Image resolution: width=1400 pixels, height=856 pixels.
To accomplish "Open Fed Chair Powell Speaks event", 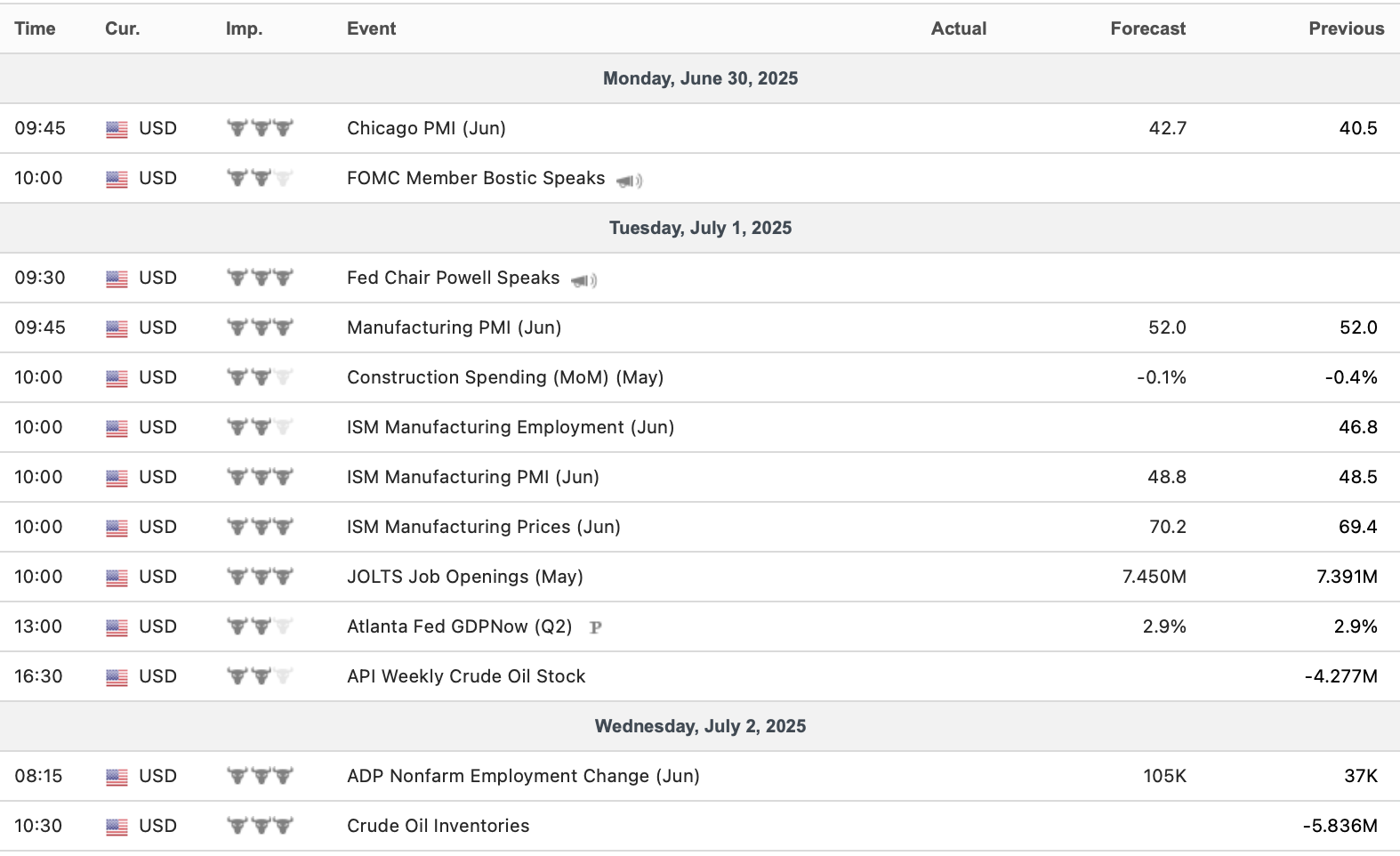I will (x=453, y=278).
